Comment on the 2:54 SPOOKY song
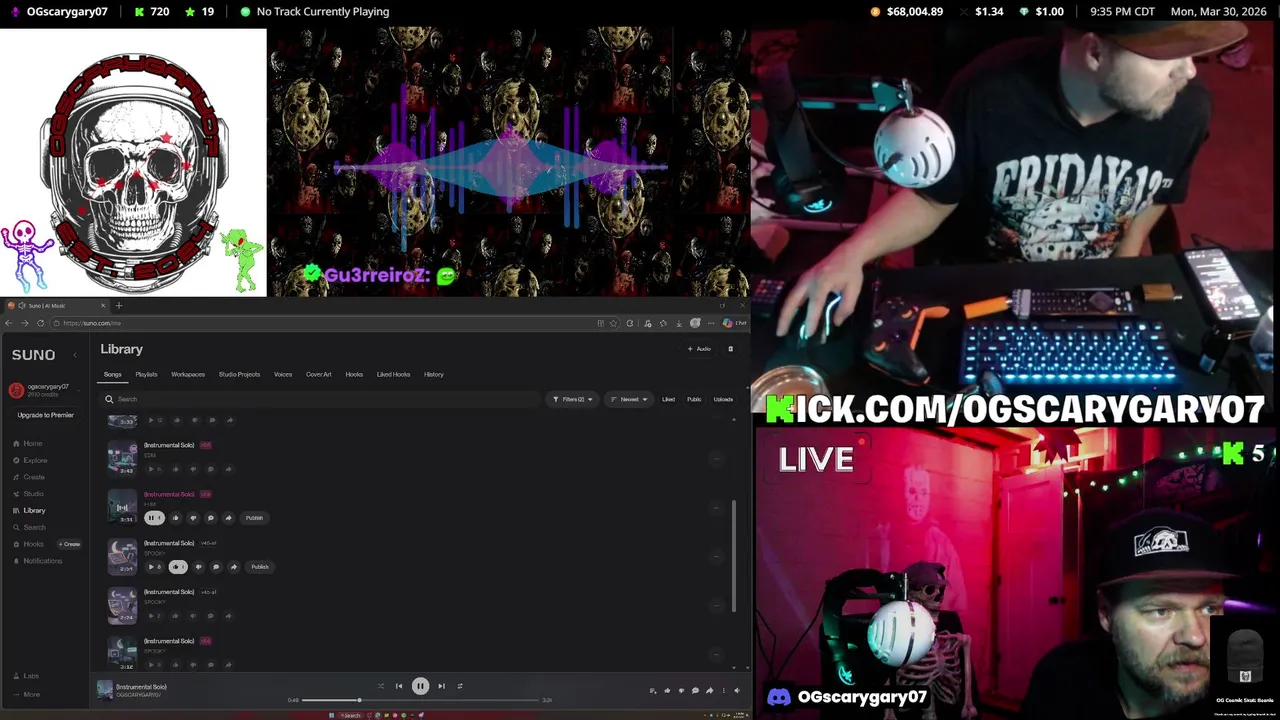Screen dimensions: 1280x720 [x=216, y=567]
